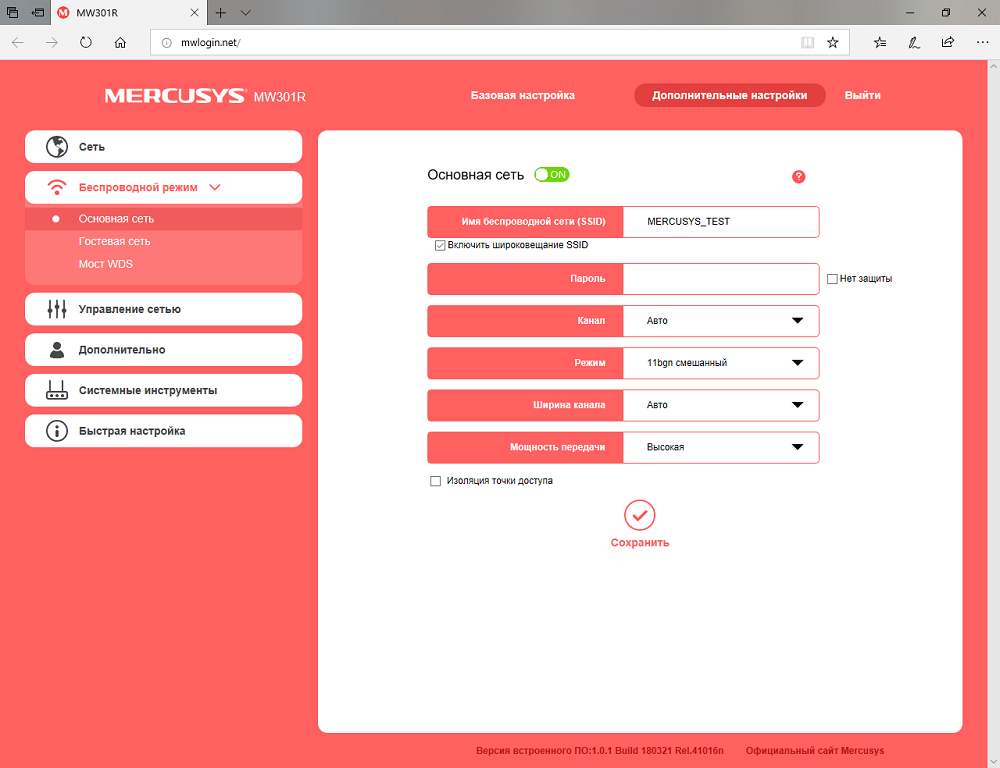Select Основная сеть submenu item
Screen dimensions: 1000x768
pyautogui.click(x=163, y=219)
